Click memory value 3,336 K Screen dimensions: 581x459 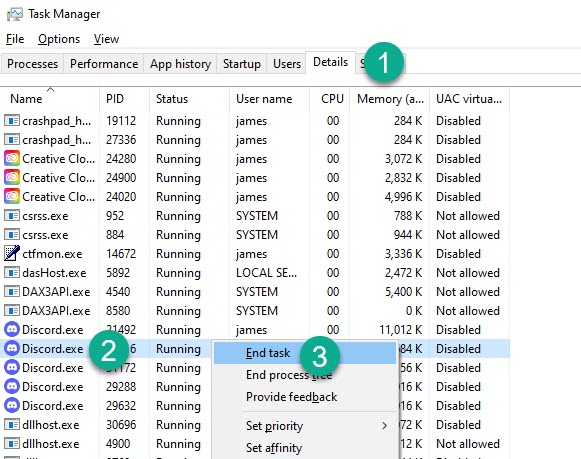pos(404,254)
